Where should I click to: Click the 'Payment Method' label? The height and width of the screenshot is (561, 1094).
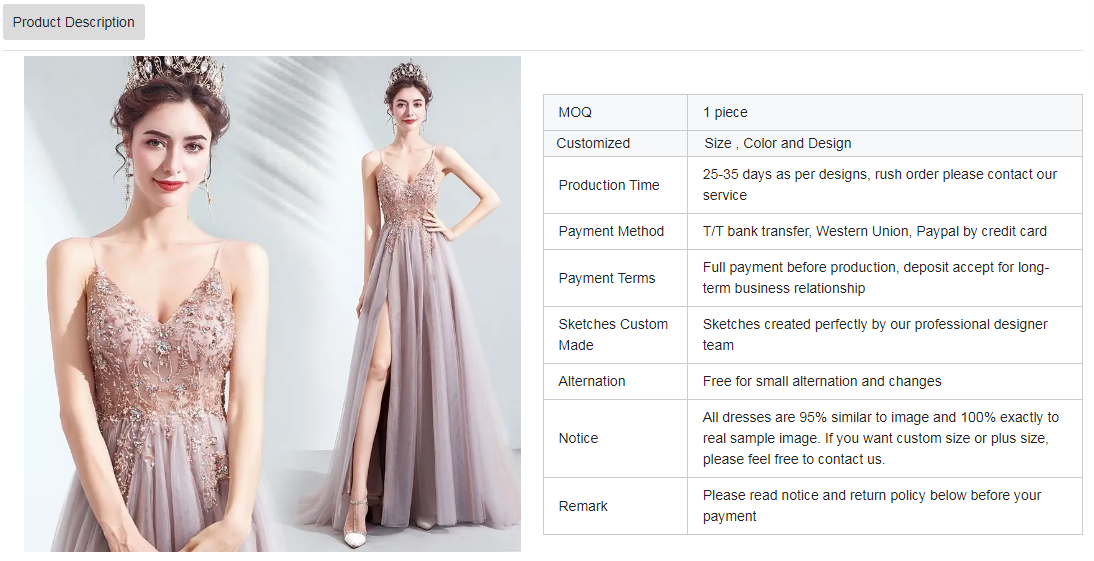click(611, 231)
